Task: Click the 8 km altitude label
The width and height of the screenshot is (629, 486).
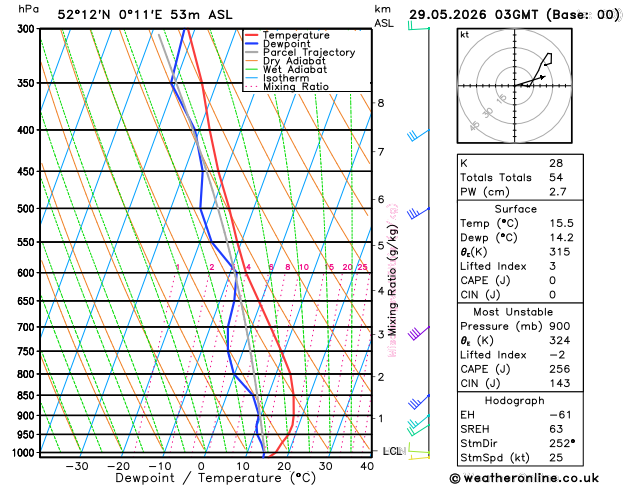Action: (381, 103)
